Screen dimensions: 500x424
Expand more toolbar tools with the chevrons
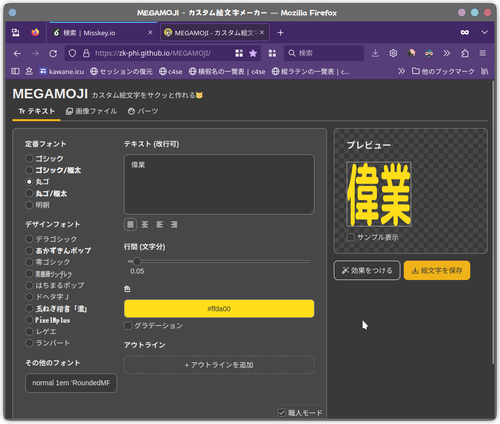point(447,53)
